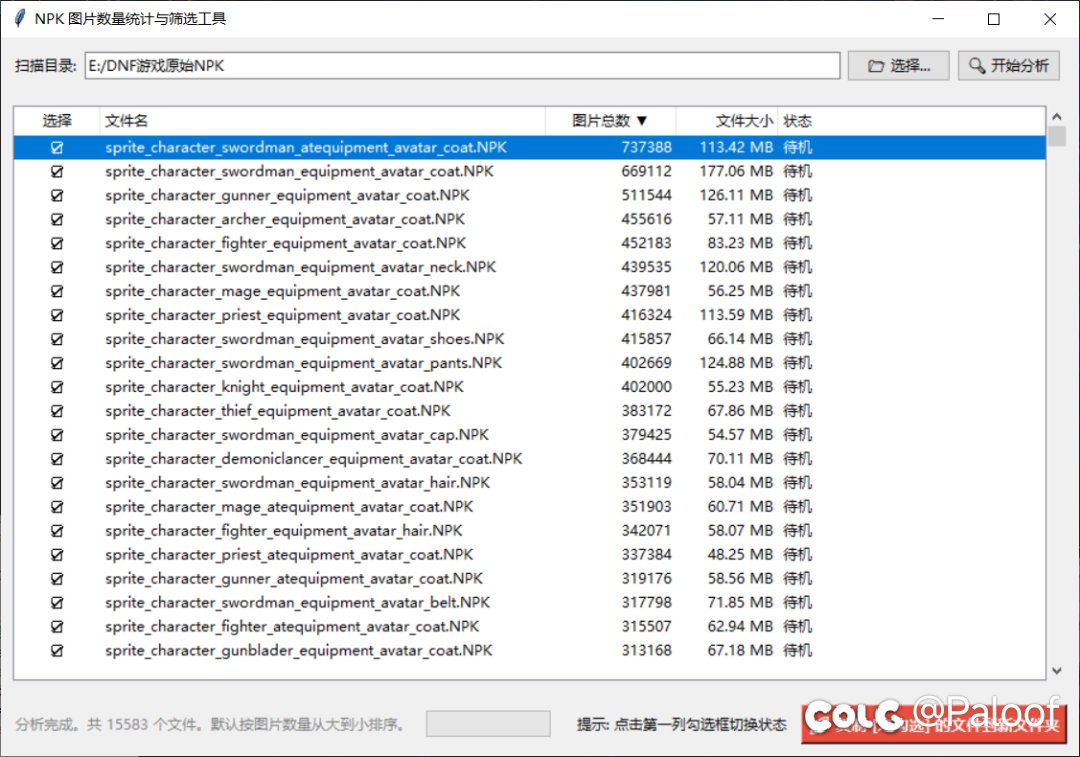Viewport: 1080px width, 757px height.
Task: Click the vertical scrollbar thumb
Action: 1057,136
